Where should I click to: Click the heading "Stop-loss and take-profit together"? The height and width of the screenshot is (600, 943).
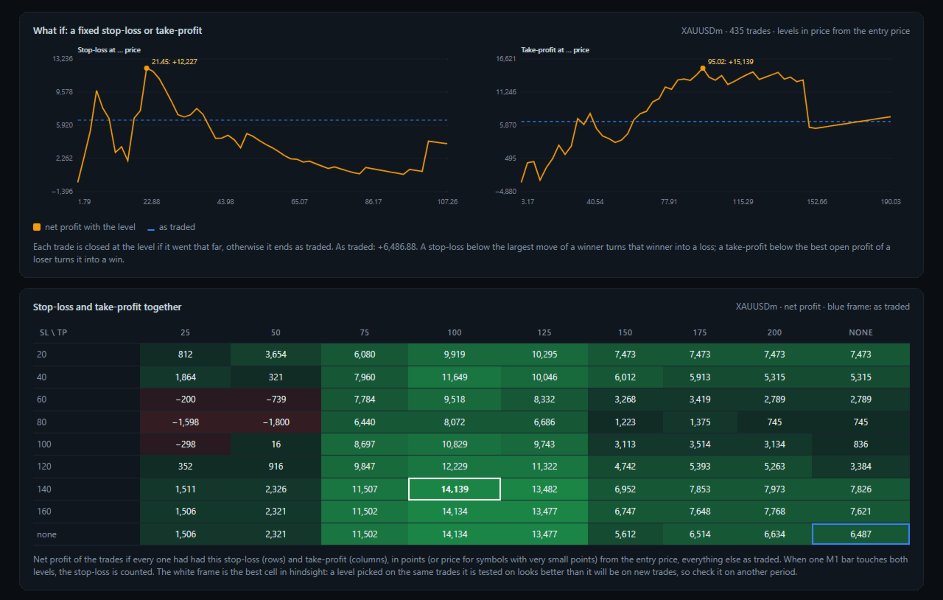coord(107,307)
